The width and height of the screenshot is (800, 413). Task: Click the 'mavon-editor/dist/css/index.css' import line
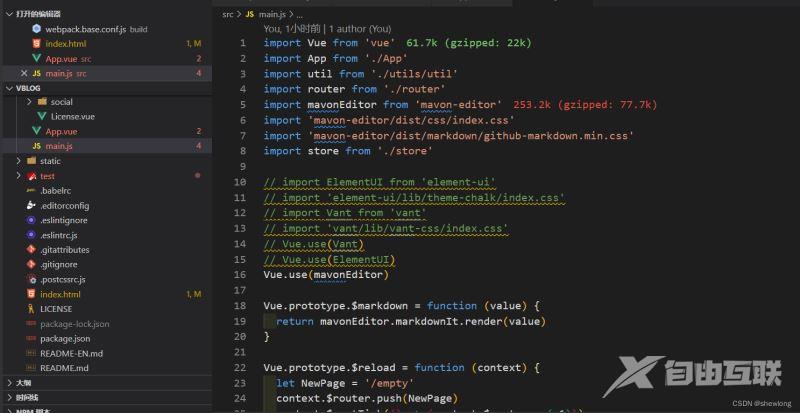coord(389,120)
